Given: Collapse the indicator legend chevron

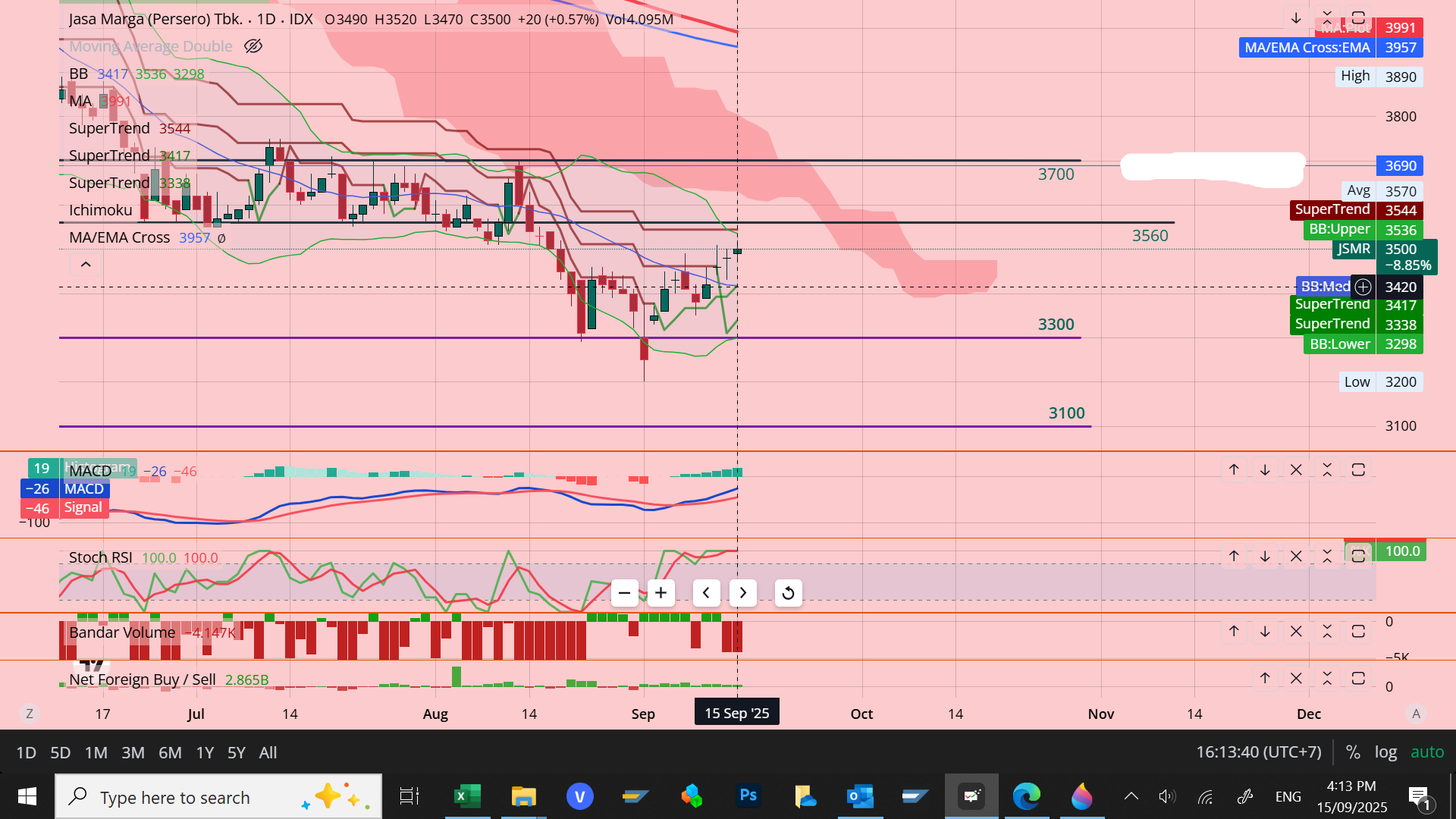Looking at the screenshot, I should click(x=86, y=265).
